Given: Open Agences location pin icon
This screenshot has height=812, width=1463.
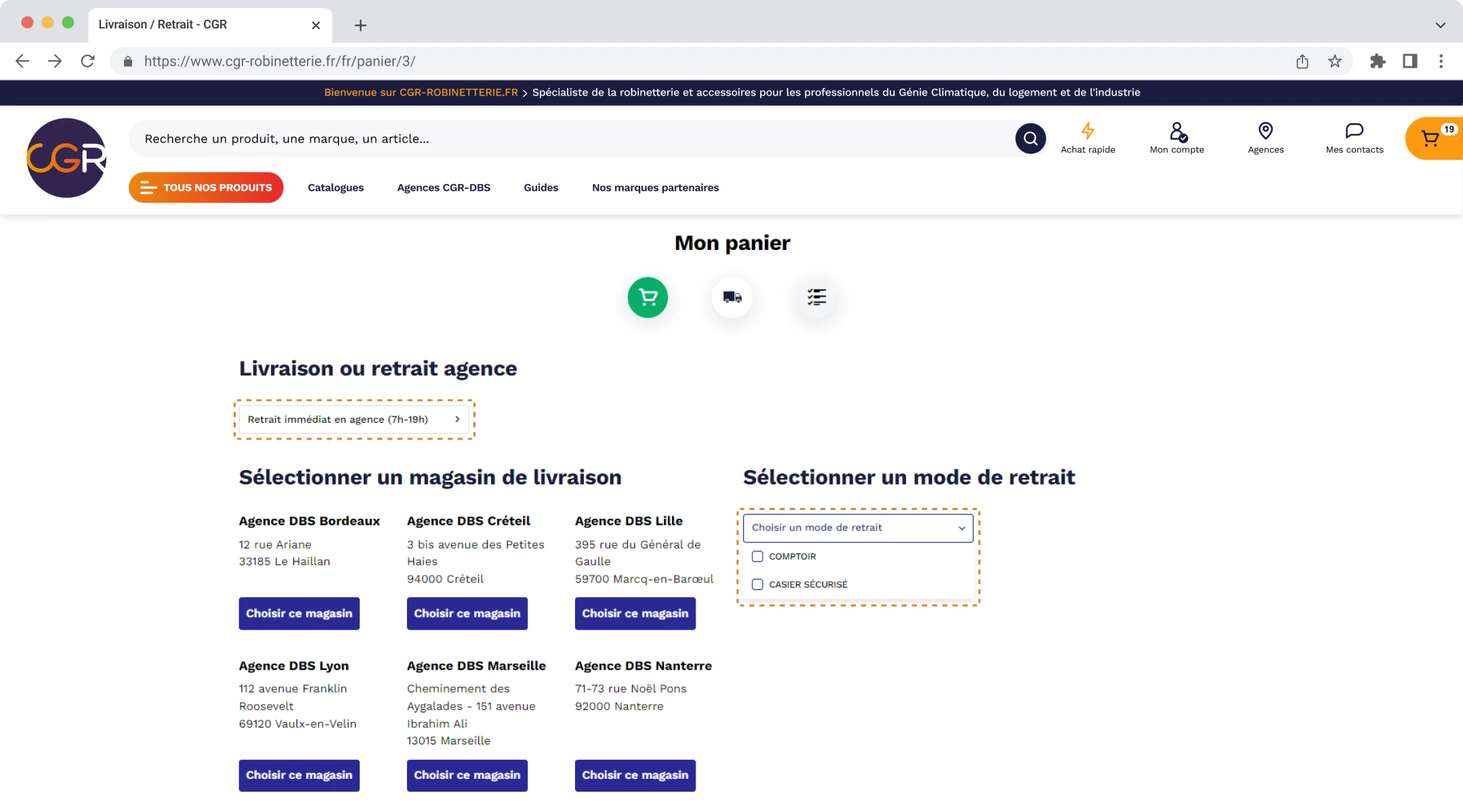Looking at the screenshot, I should [x=1265, y=138].
